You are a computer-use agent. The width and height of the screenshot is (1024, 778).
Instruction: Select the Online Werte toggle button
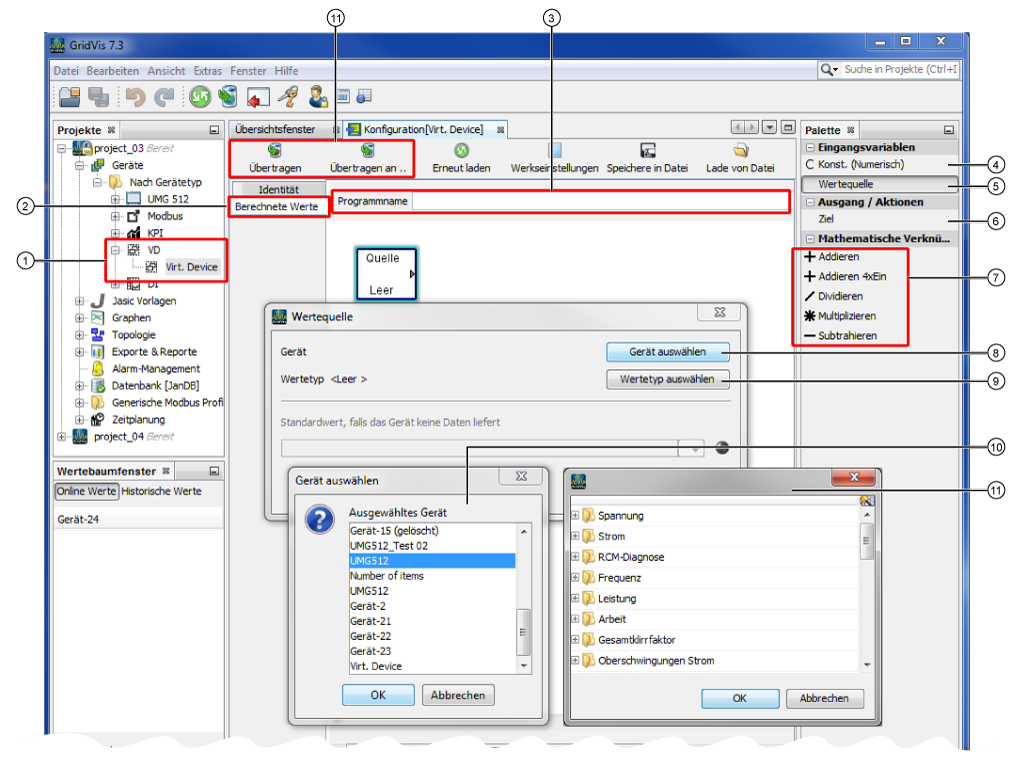tap(87, 491)
